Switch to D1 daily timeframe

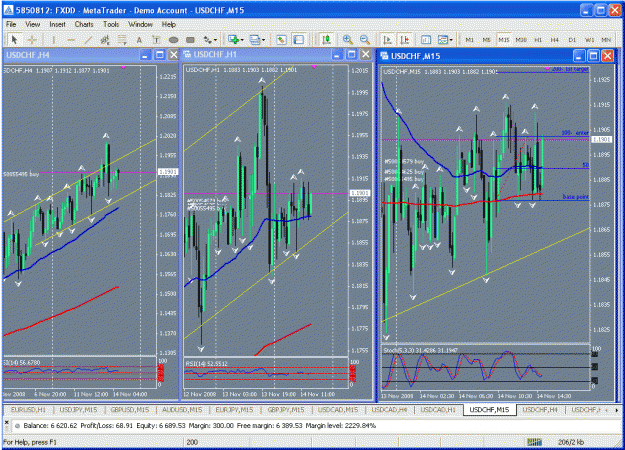click(x=572, y=40)
